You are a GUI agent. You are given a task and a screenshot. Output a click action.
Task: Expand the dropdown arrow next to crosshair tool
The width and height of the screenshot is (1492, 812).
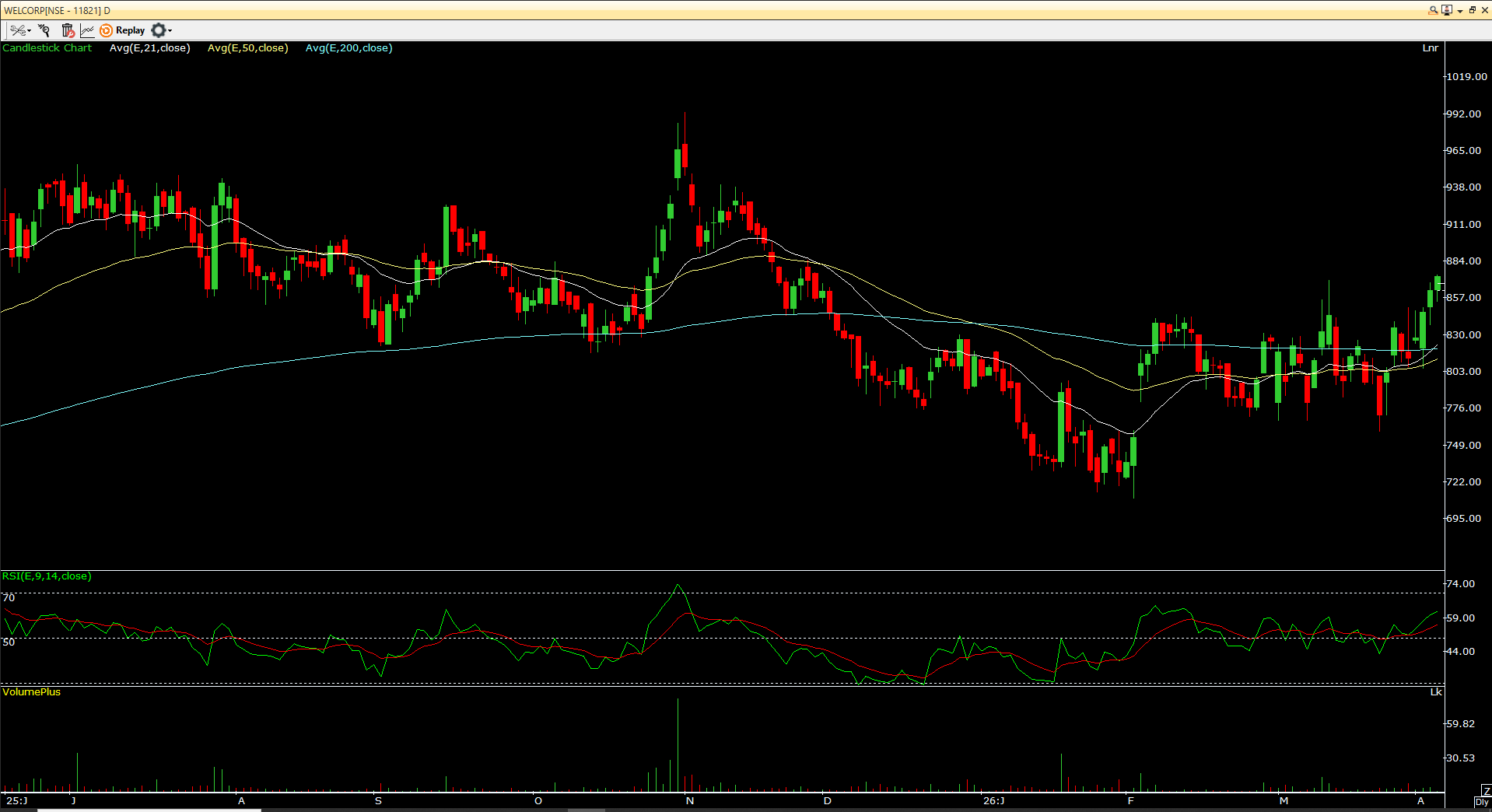(x=27, y=30)
